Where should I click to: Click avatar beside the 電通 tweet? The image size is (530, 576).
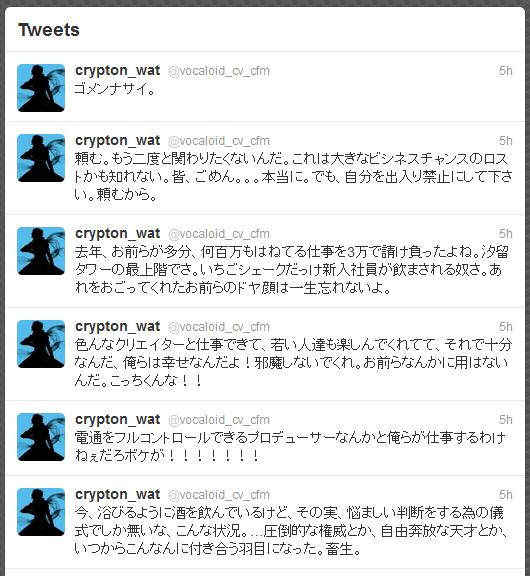(x=41, y=437)
